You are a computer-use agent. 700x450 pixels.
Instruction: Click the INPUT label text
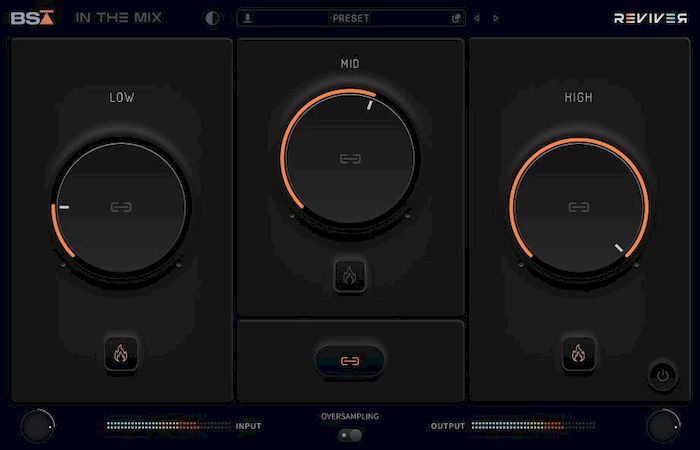coord(248,426)
